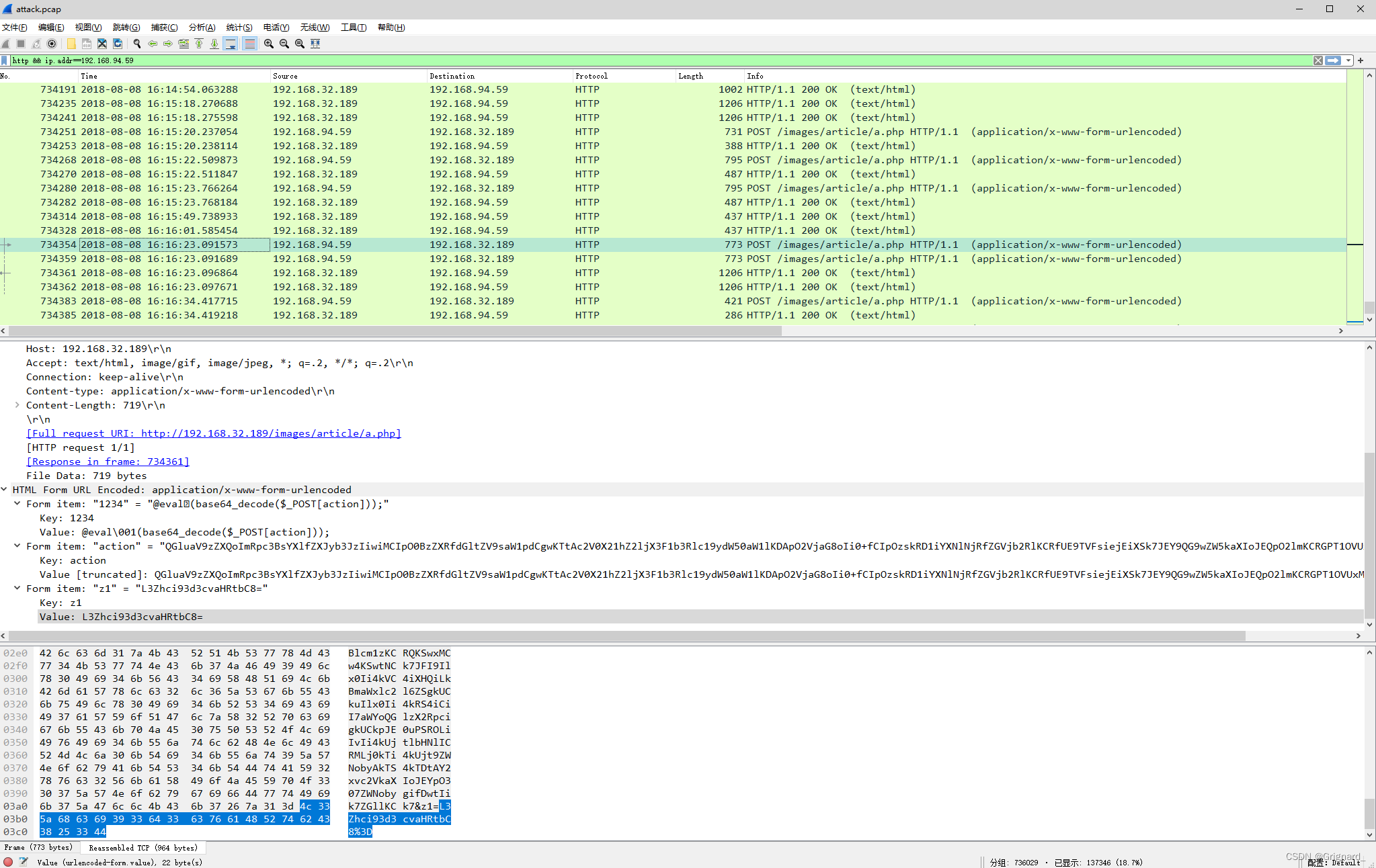Click horizontal scrollbar of packet list
The image size is (1376, 868).
(395, 331)
